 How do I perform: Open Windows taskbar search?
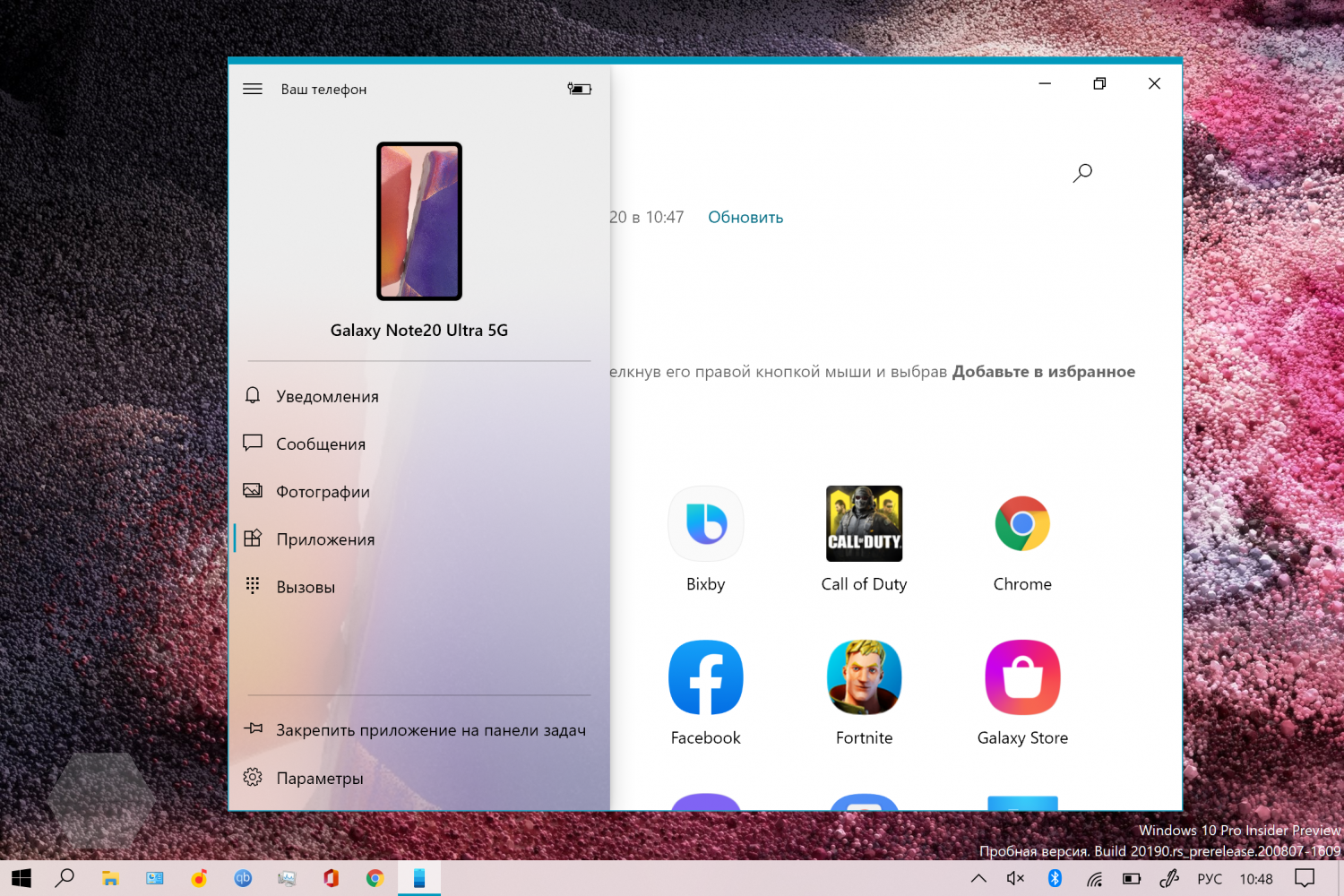click(x=65, y=878)
